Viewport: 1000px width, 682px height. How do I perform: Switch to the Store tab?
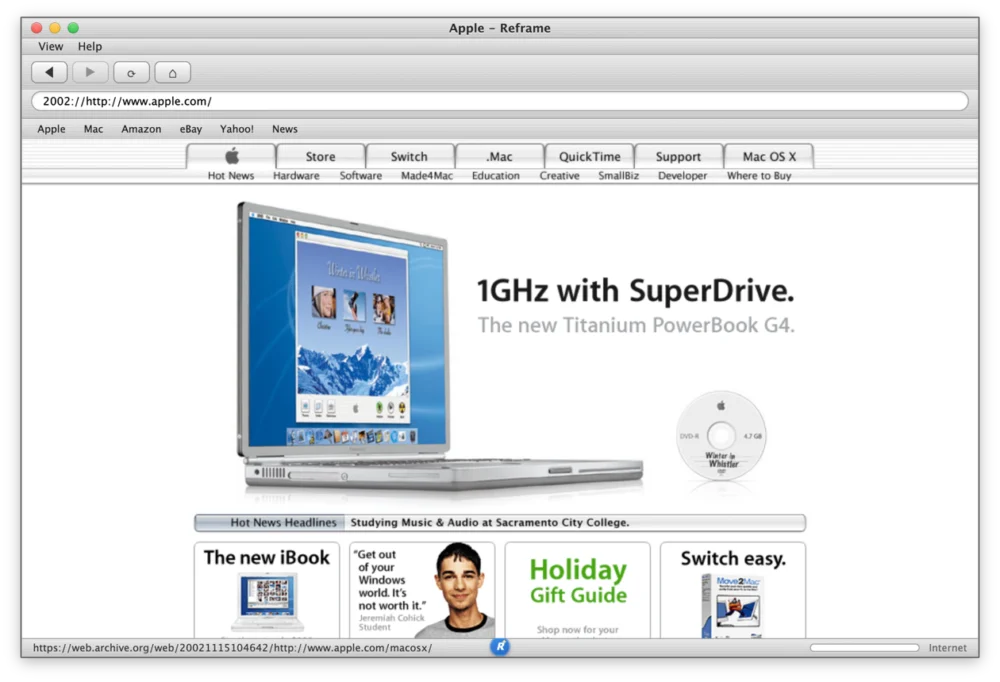click(320, 156)
